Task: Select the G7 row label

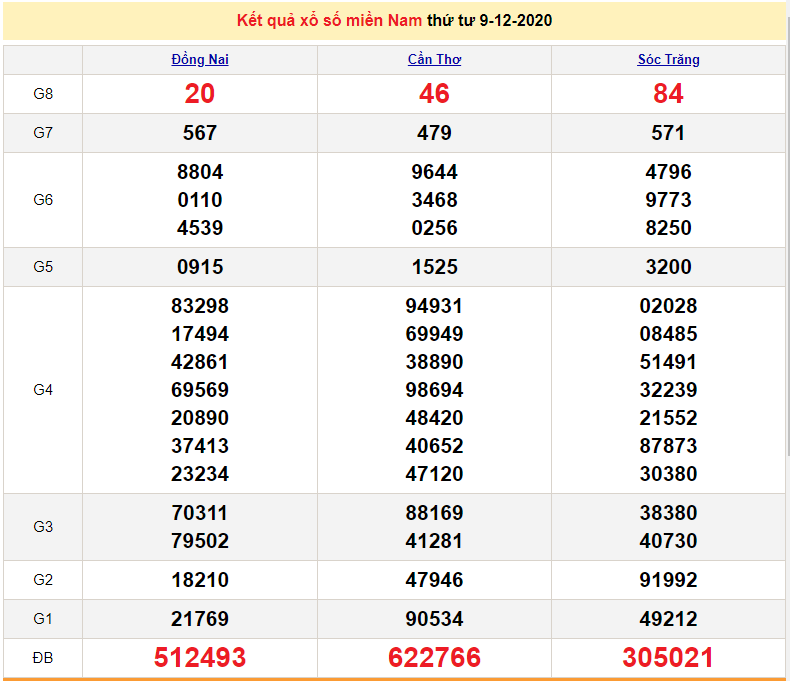Action: click(43, 133)
